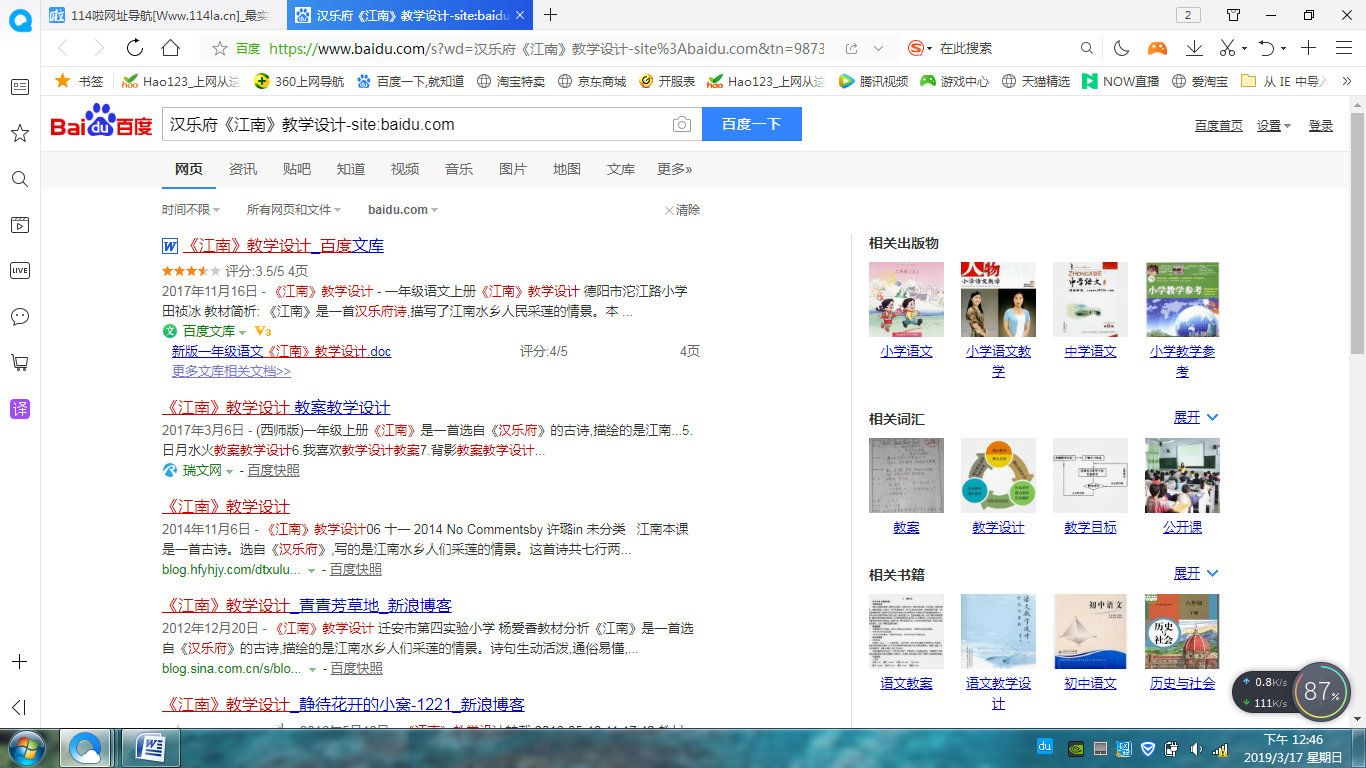
Task: Click the camera image search icon
Action: tap(681, 125)
